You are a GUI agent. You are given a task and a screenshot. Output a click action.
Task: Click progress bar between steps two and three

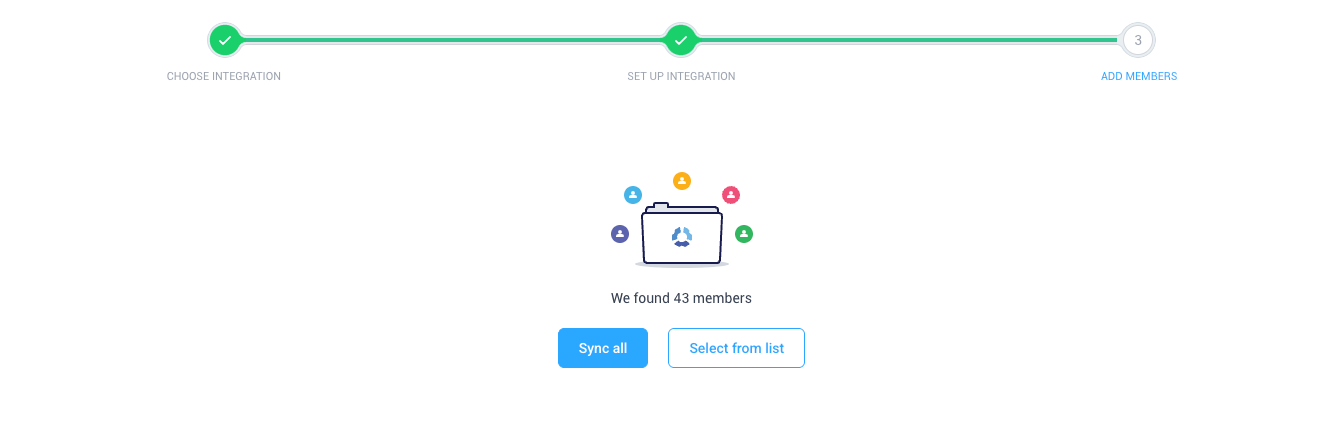point(909,40)
